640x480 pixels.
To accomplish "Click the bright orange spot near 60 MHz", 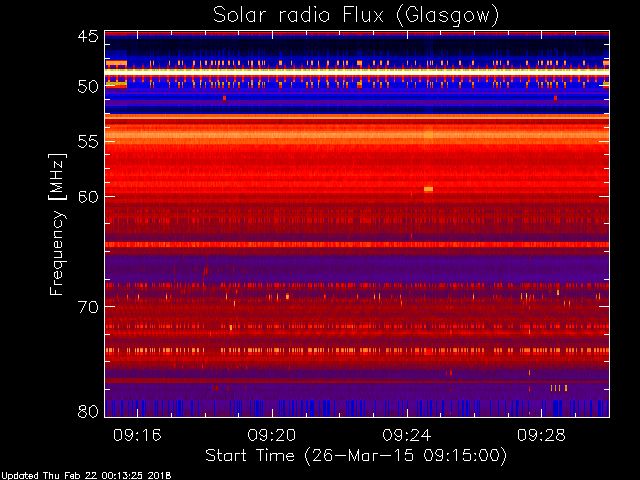I will tap(428, 189).
